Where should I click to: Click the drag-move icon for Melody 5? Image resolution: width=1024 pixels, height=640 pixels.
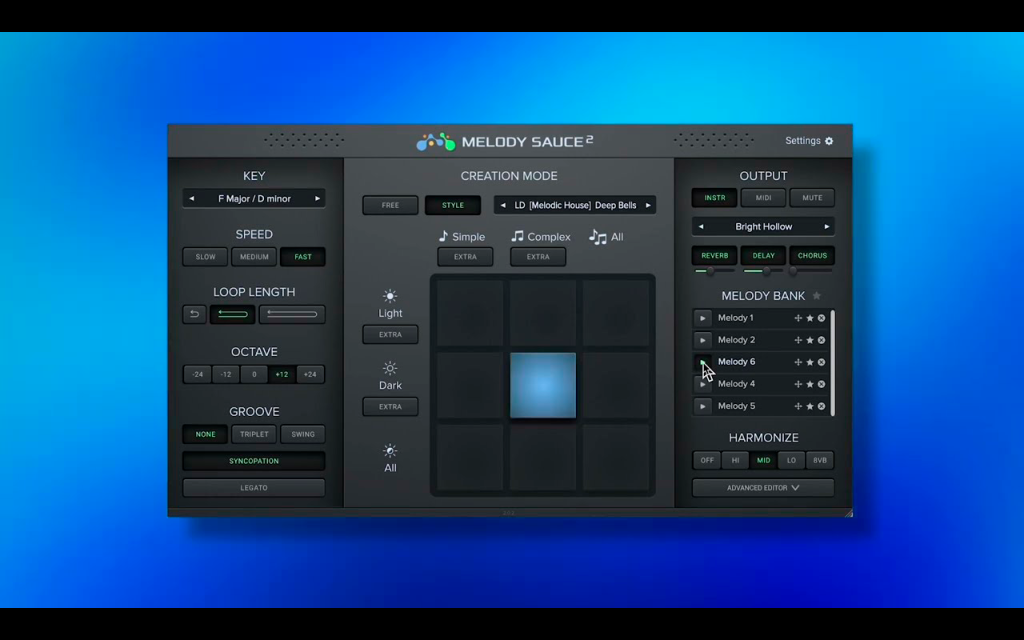798,406
